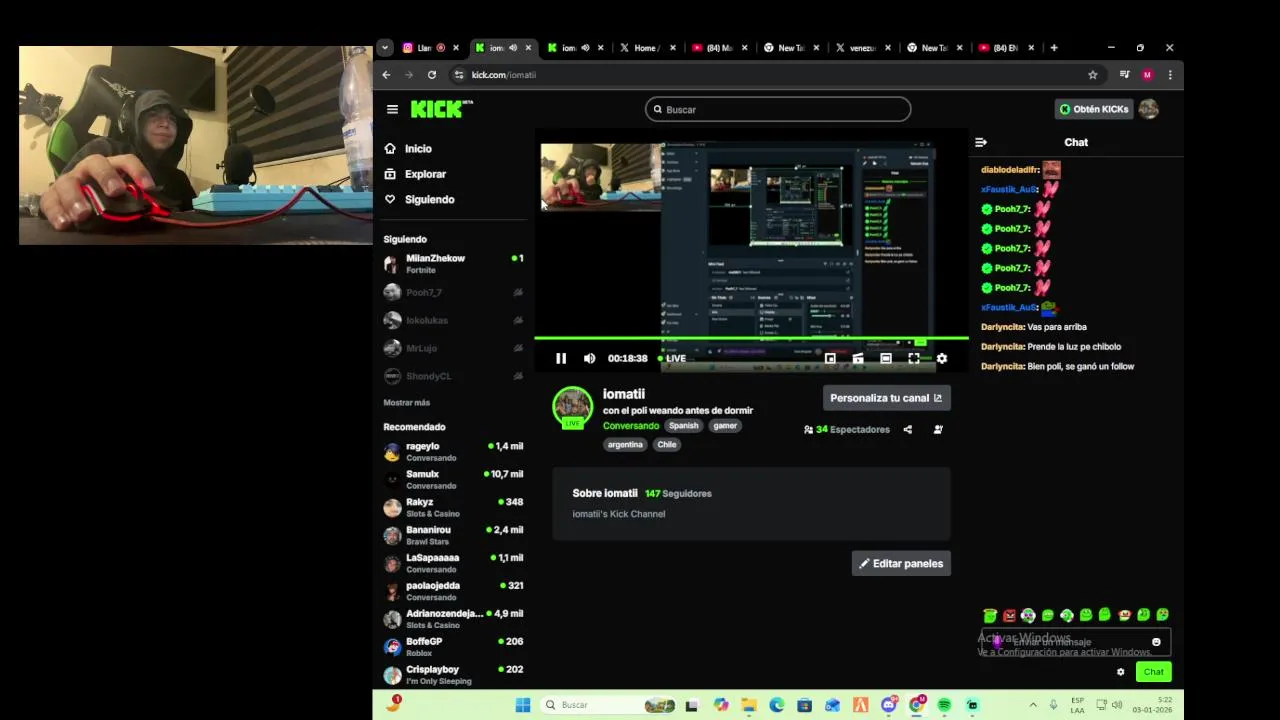Go back with browser back arrow

pos(386,75)
